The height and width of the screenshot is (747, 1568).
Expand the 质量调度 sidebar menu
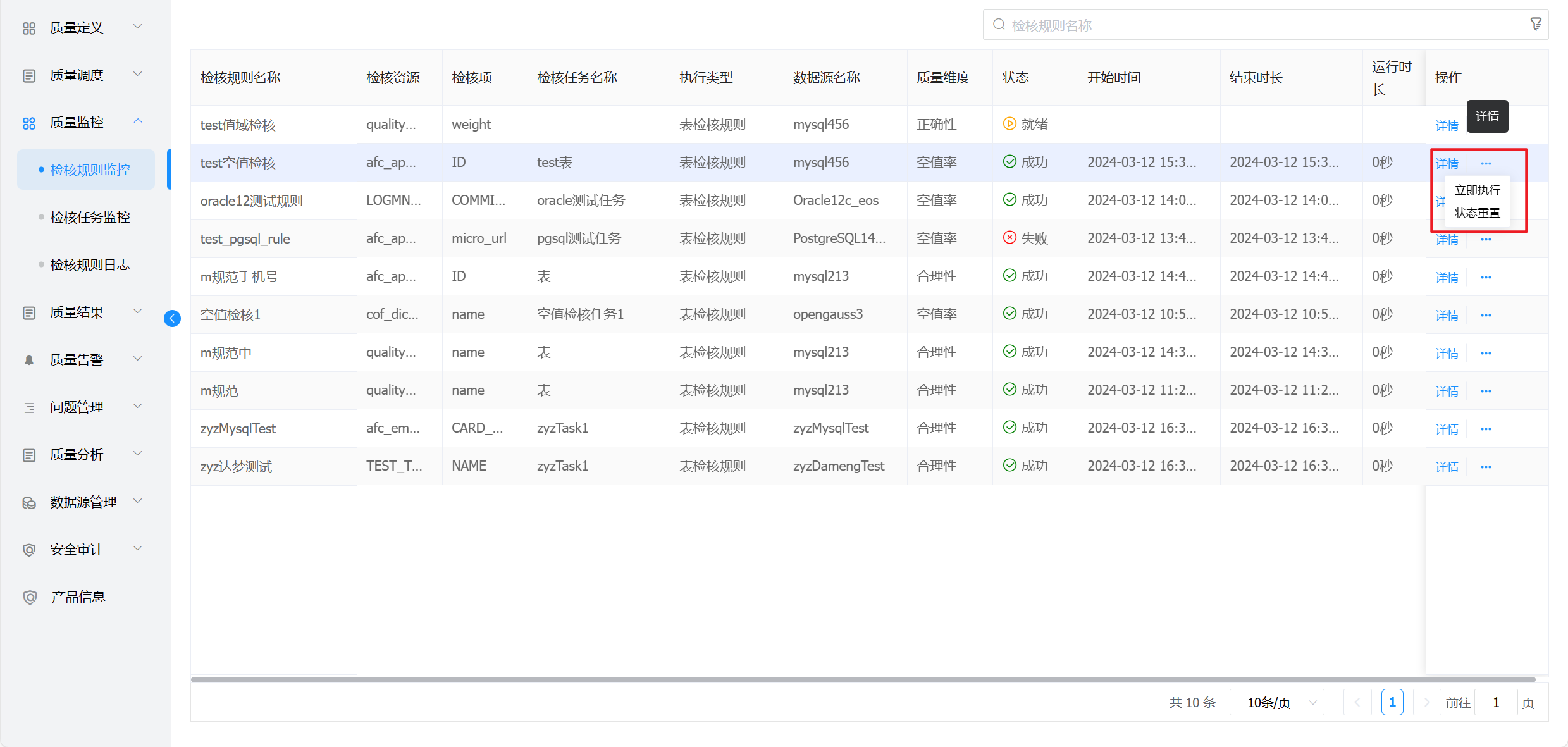click(138, 75)
